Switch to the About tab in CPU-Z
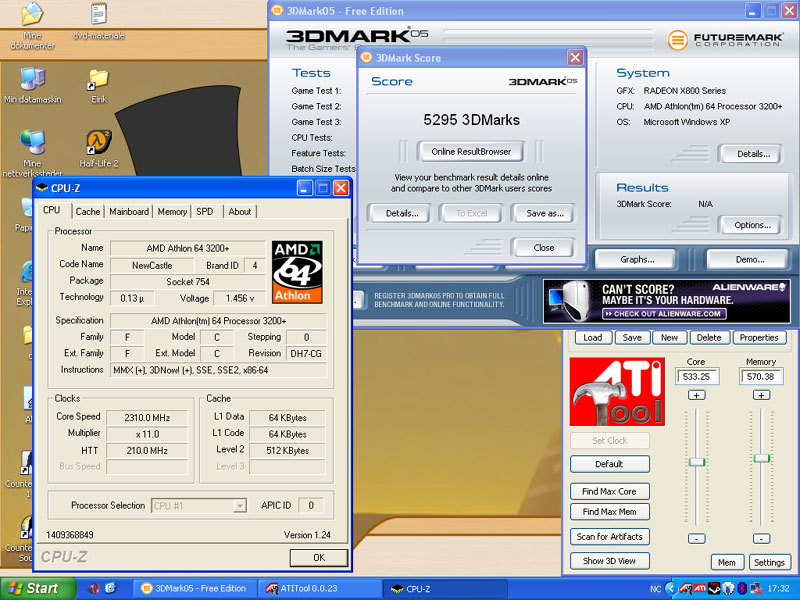This screenshot has height=600, width=800. [x=240, y=212]
